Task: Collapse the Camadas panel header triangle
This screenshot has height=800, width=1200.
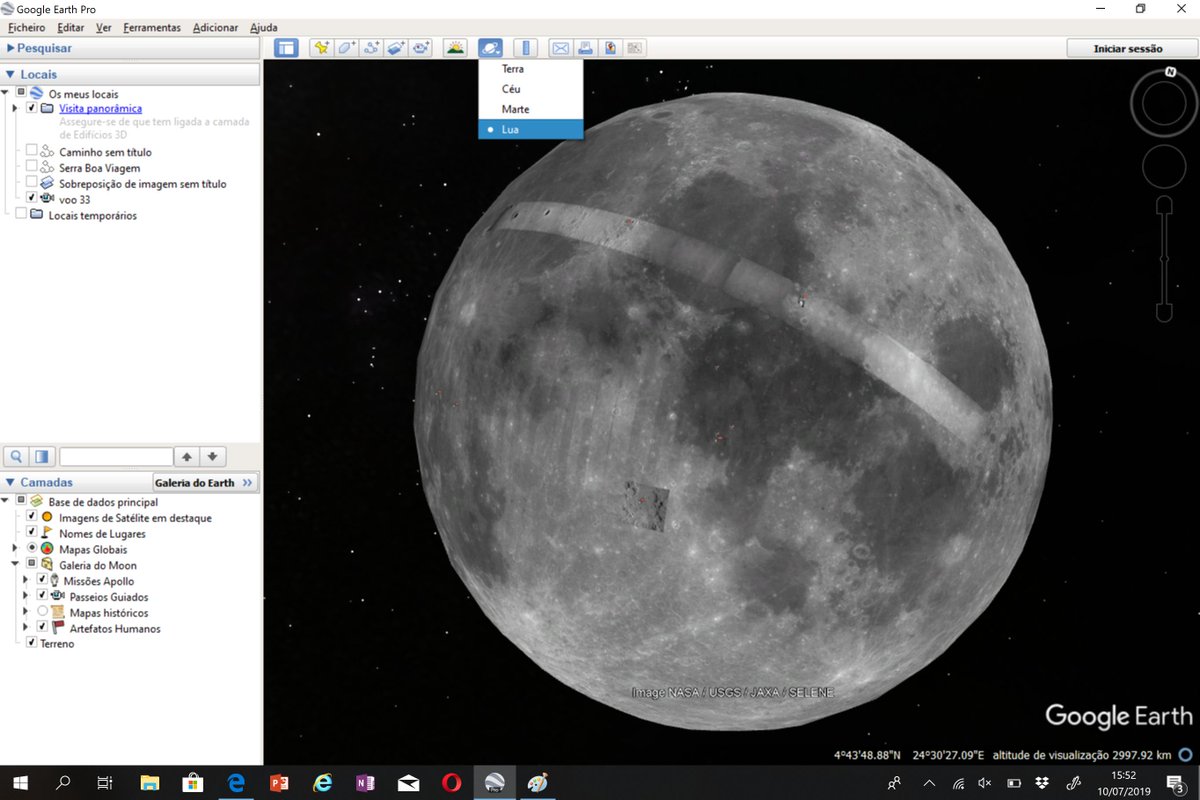Action: [x=10, y=482]
